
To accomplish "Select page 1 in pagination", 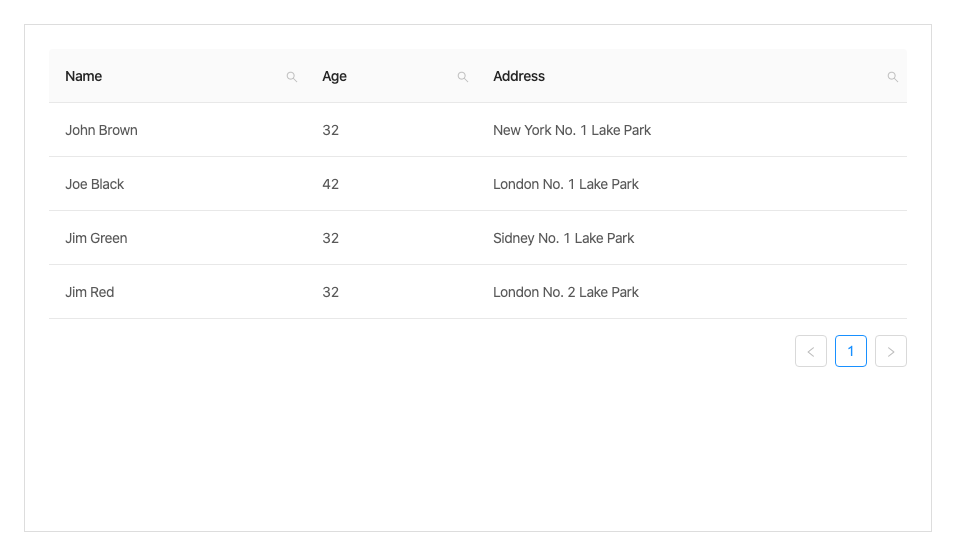I will click(x=851, y=351).
